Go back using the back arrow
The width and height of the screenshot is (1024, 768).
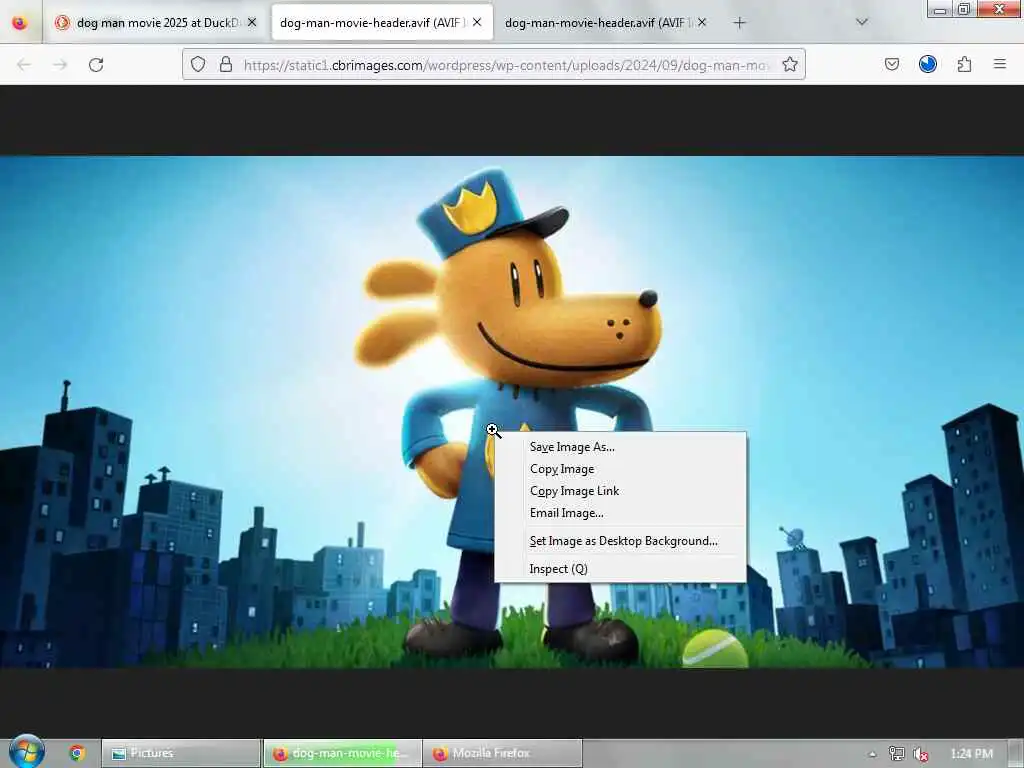click(24, 65)
